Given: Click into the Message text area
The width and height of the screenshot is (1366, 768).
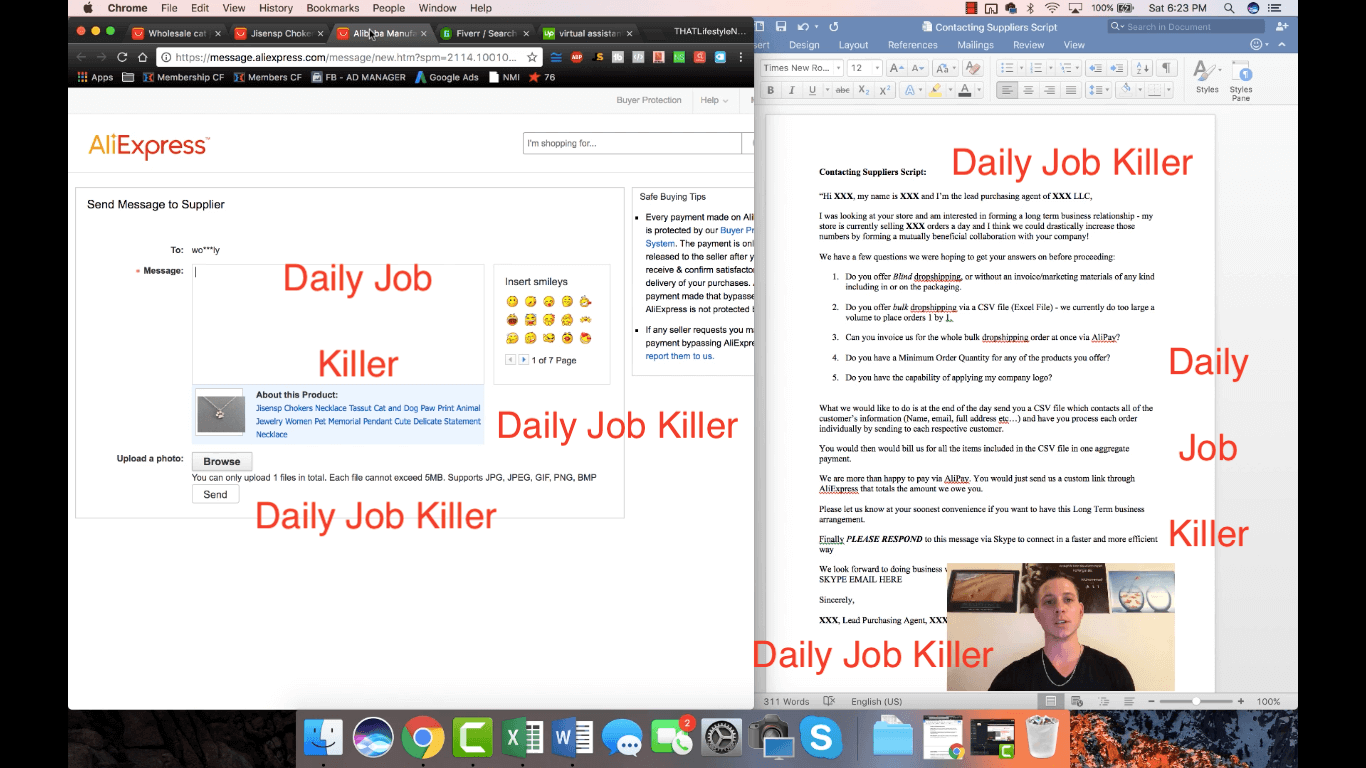Looking at the screenshot, I should pos(338,324).
